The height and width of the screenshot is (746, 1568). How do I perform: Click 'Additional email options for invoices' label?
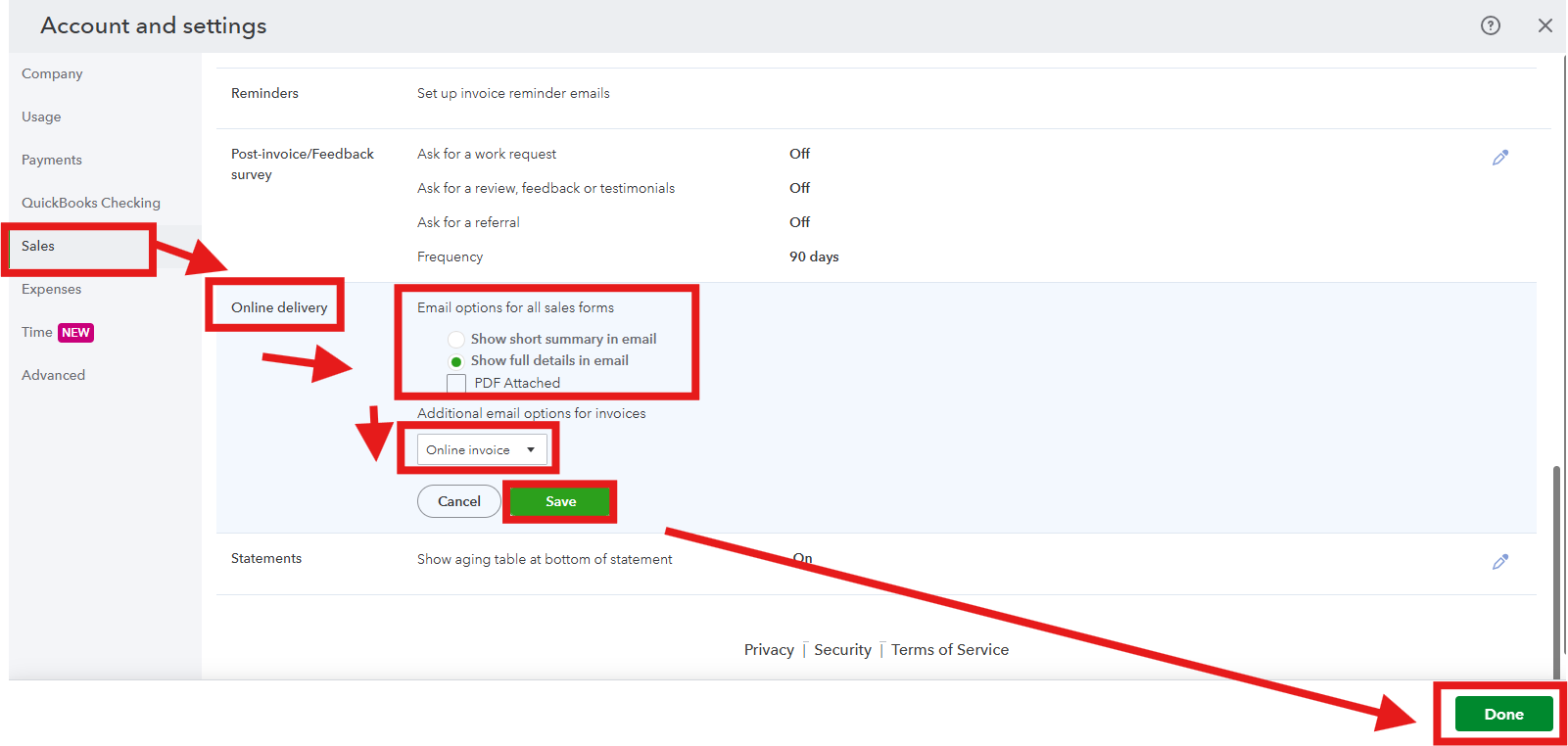[x=532, y=413]
